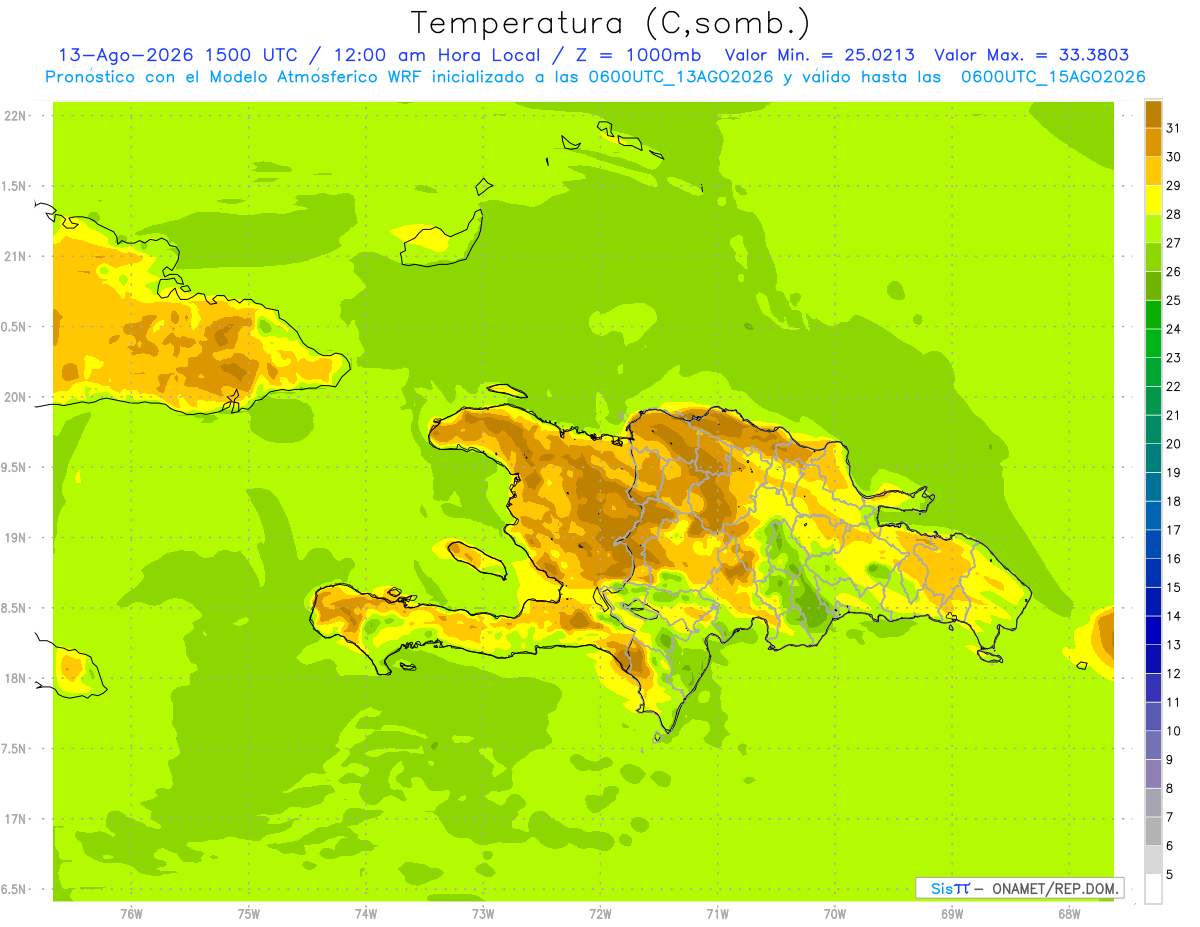The image size is (1200, 927).
Task: Click the '21N' latitude label
Action: point(14,257)
